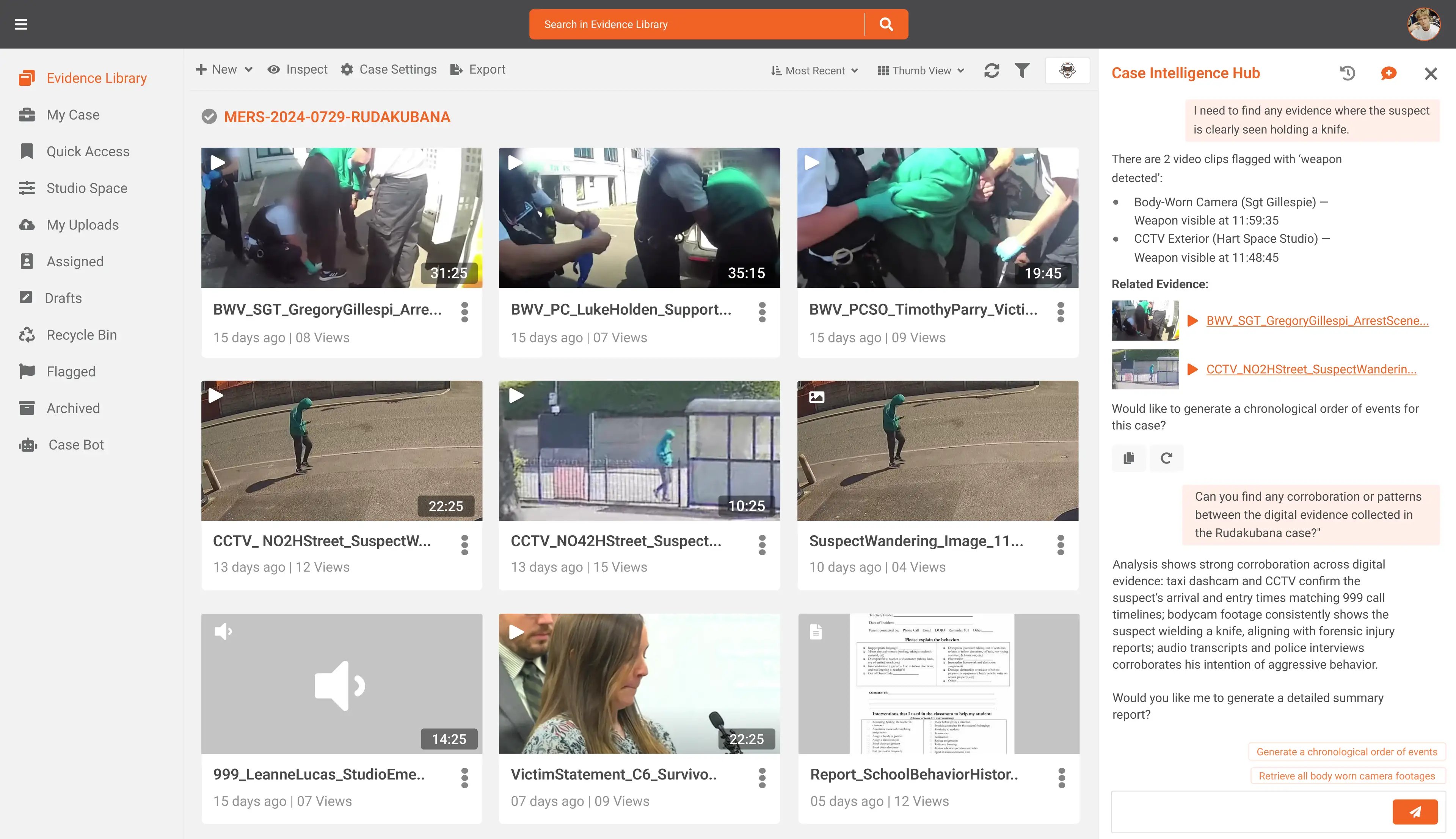Open the School Behavior report thumbnail
The image size is (1456, 839).
pos(938,683)
